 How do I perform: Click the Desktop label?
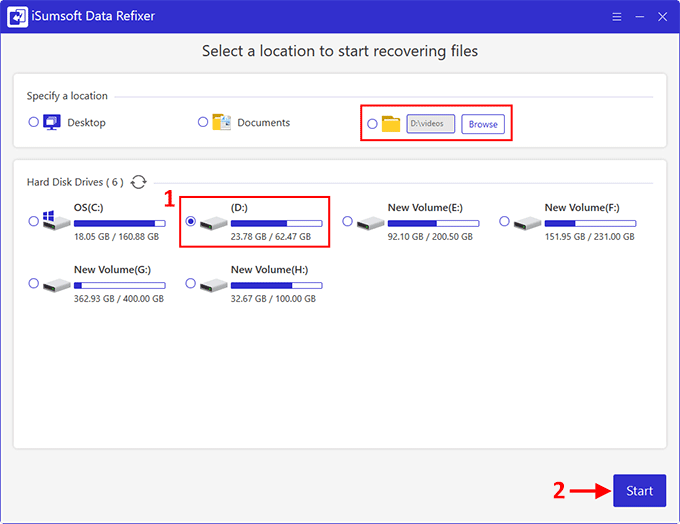click(x=86, y=123)
